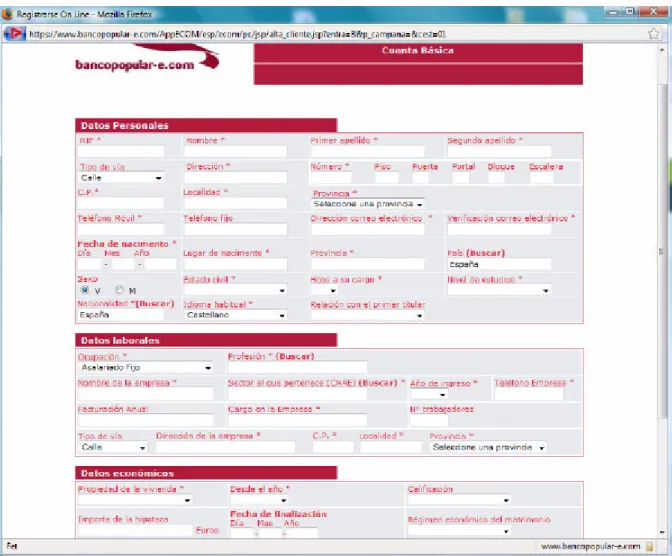Click the vertical scrollbar up arrow
Screen dimensions: 672x556
click(x=663, y=50)
